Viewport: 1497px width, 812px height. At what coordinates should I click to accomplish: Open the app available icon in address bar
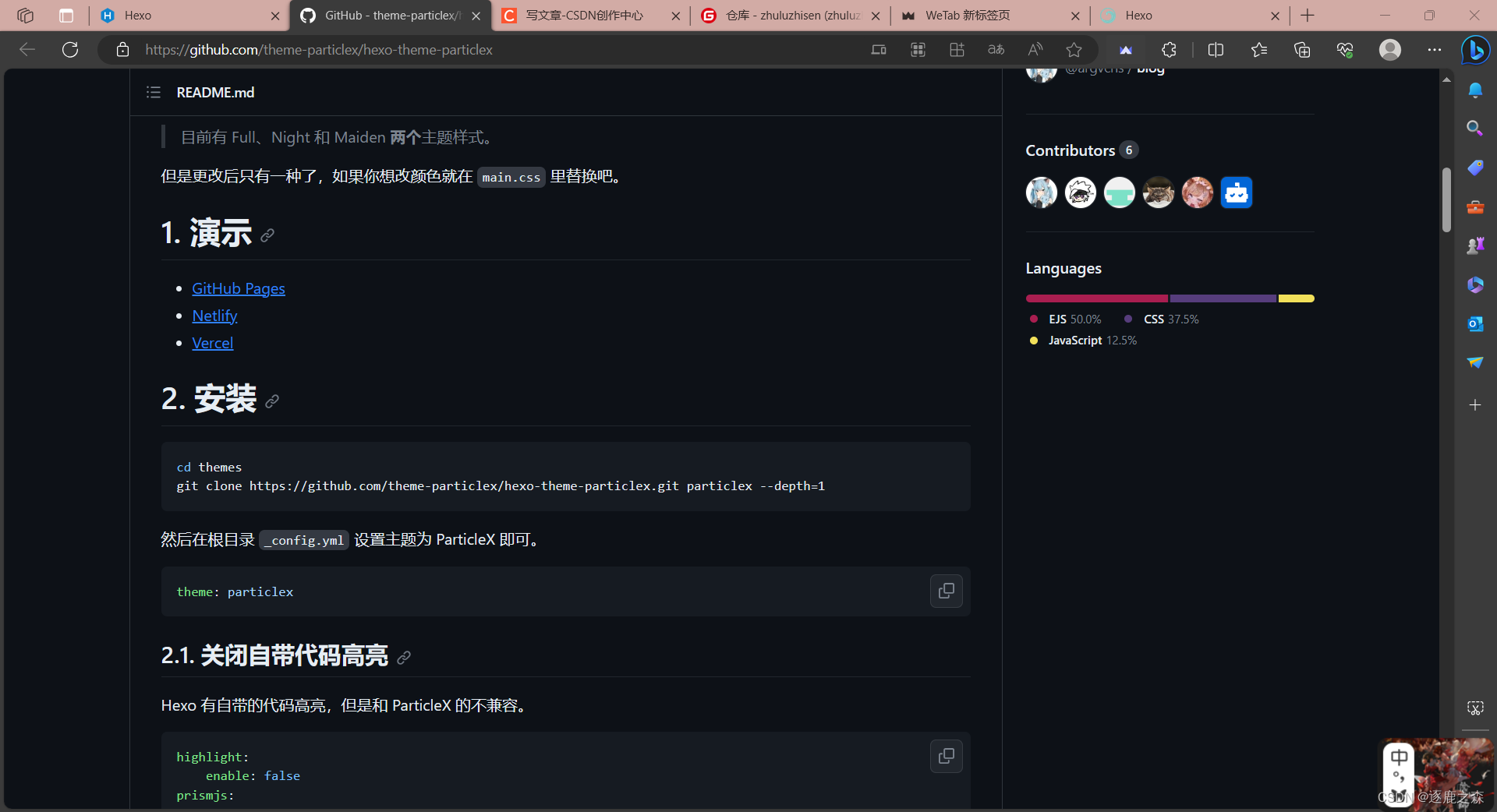click(879, 50)
